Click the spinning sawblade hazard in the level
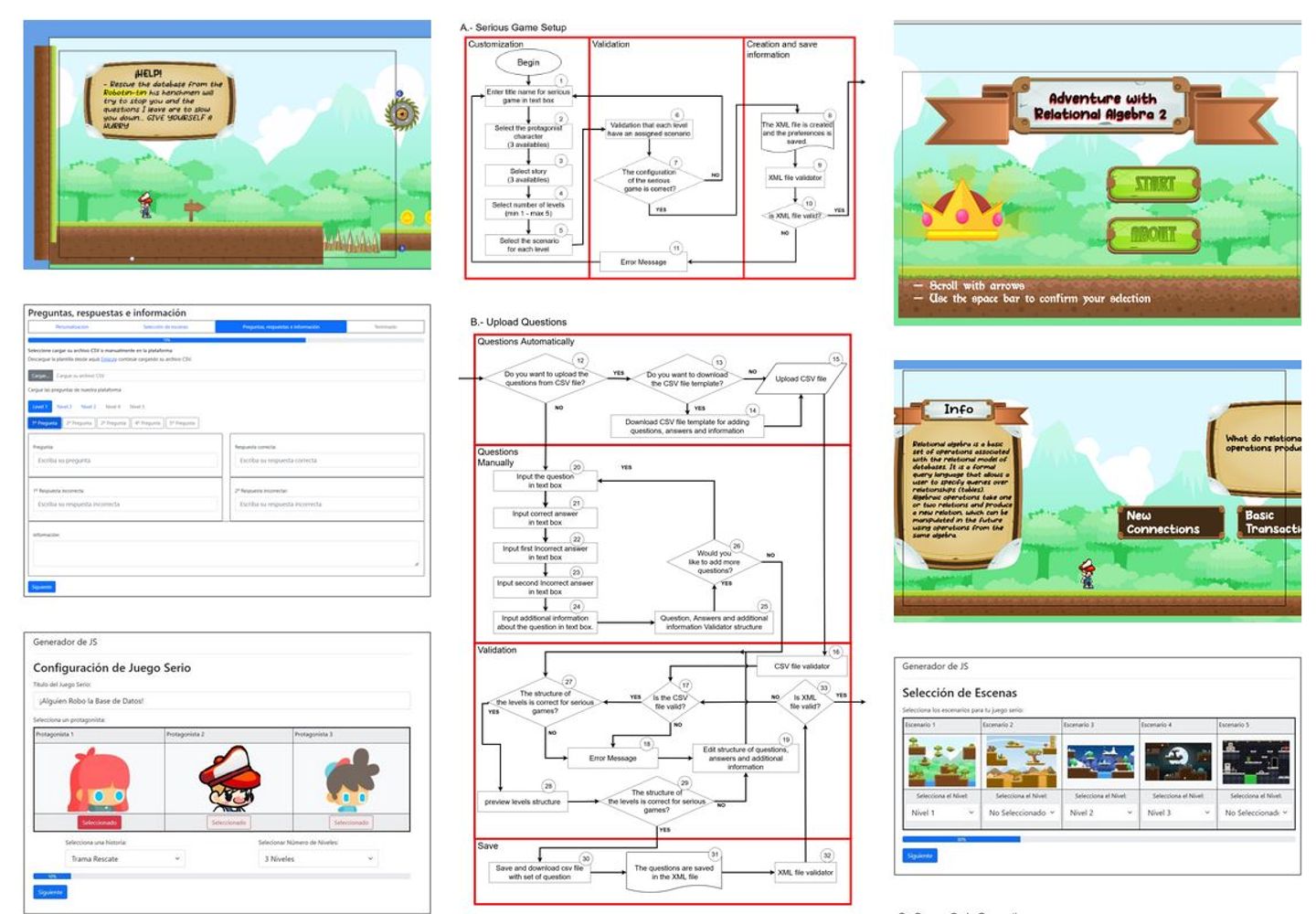The image size is (1316, 914). tap(401, 114)
